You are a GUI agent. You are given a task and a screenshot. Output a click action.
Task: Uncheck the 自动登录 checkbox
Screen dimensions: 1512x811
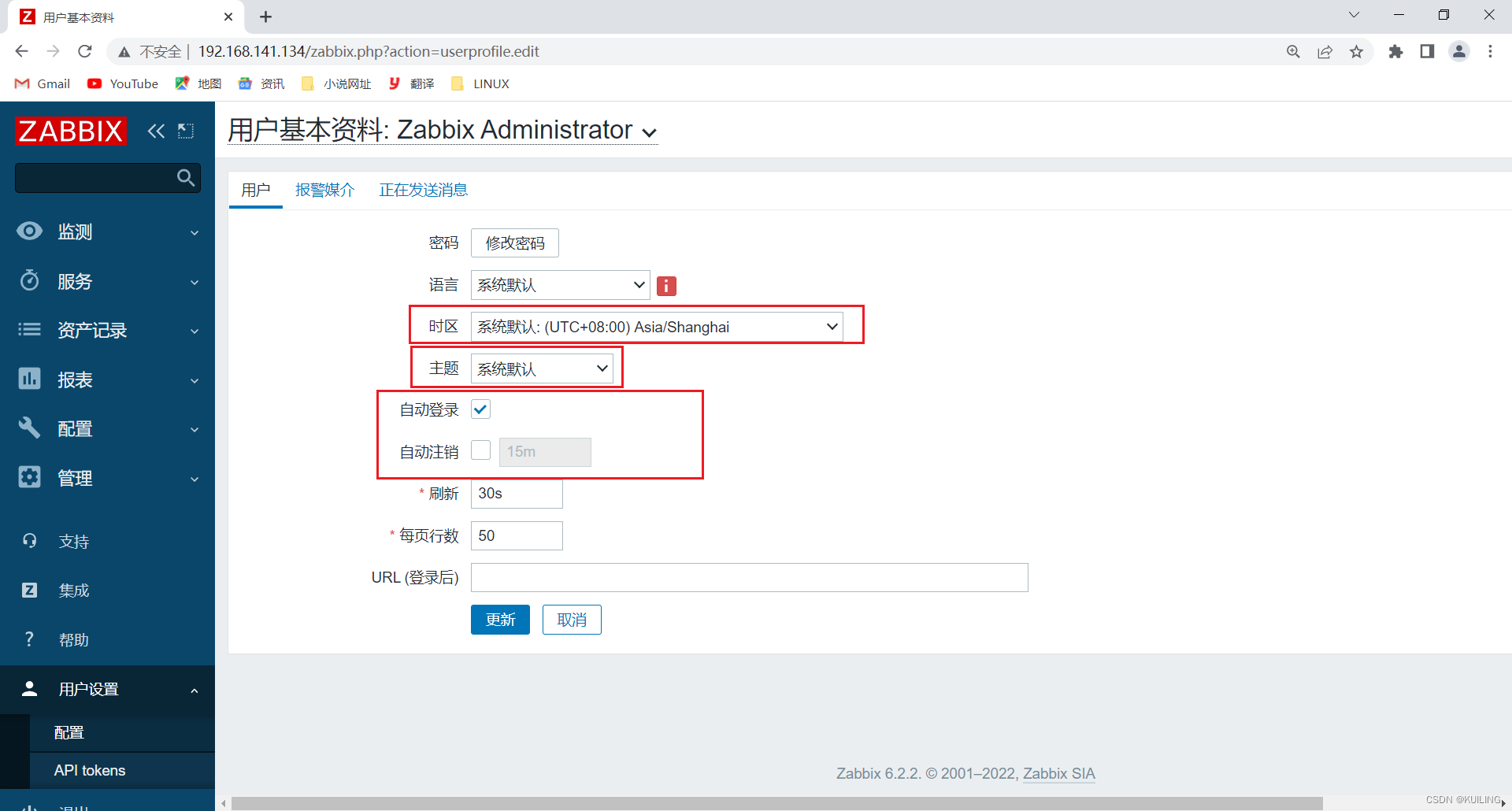click(x=480, y=409)
